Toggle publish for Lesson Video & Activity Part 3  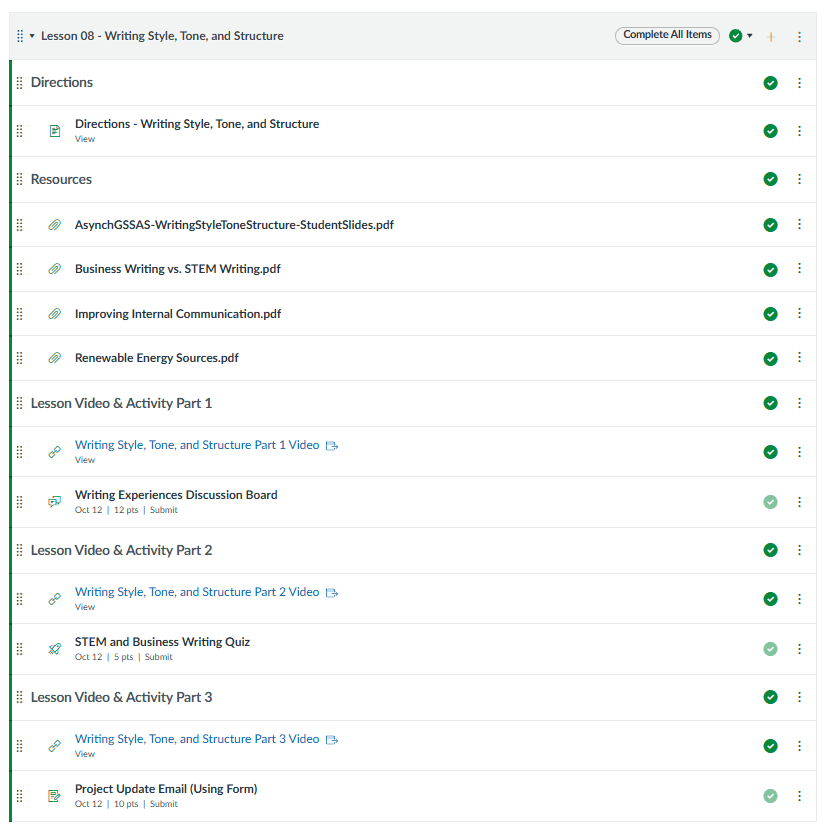(770, 697)
